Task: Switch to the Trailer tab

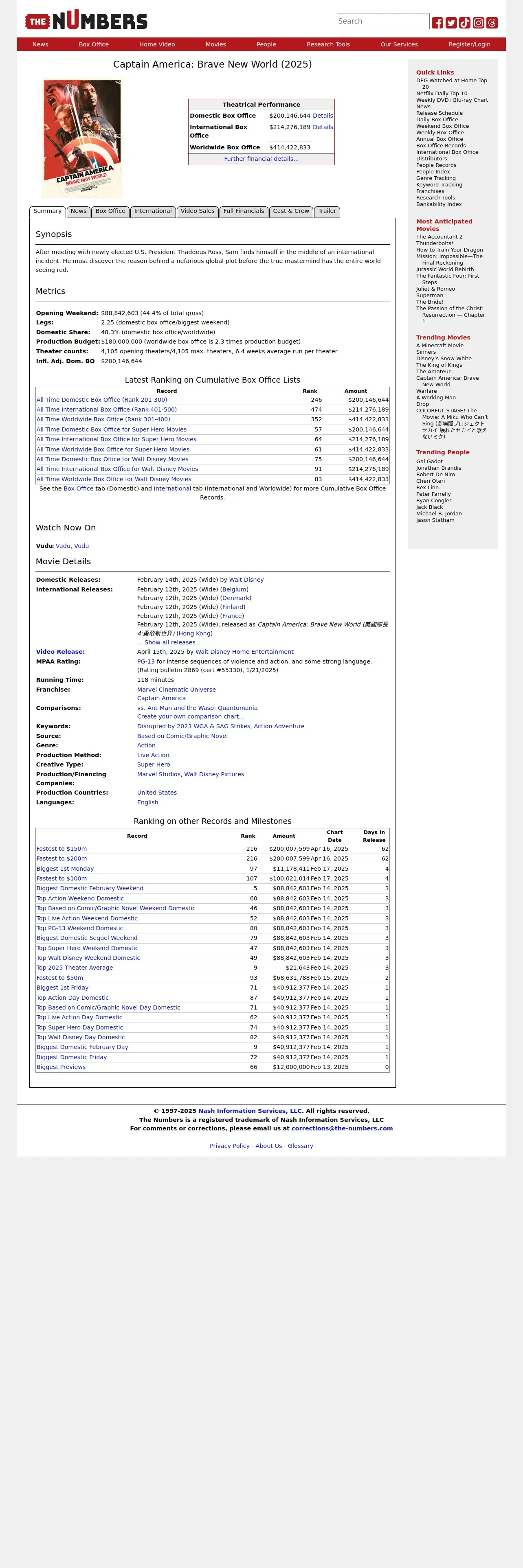Action: point(327,211)
